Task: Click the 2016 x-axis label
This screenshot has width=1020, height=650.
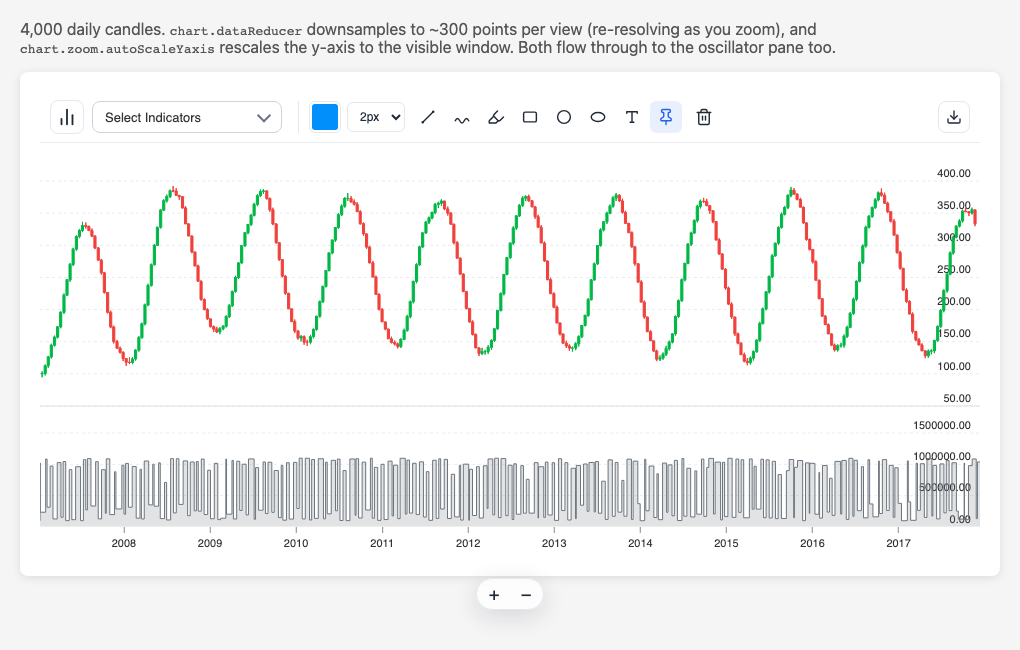Action: (x=812, y=543)
